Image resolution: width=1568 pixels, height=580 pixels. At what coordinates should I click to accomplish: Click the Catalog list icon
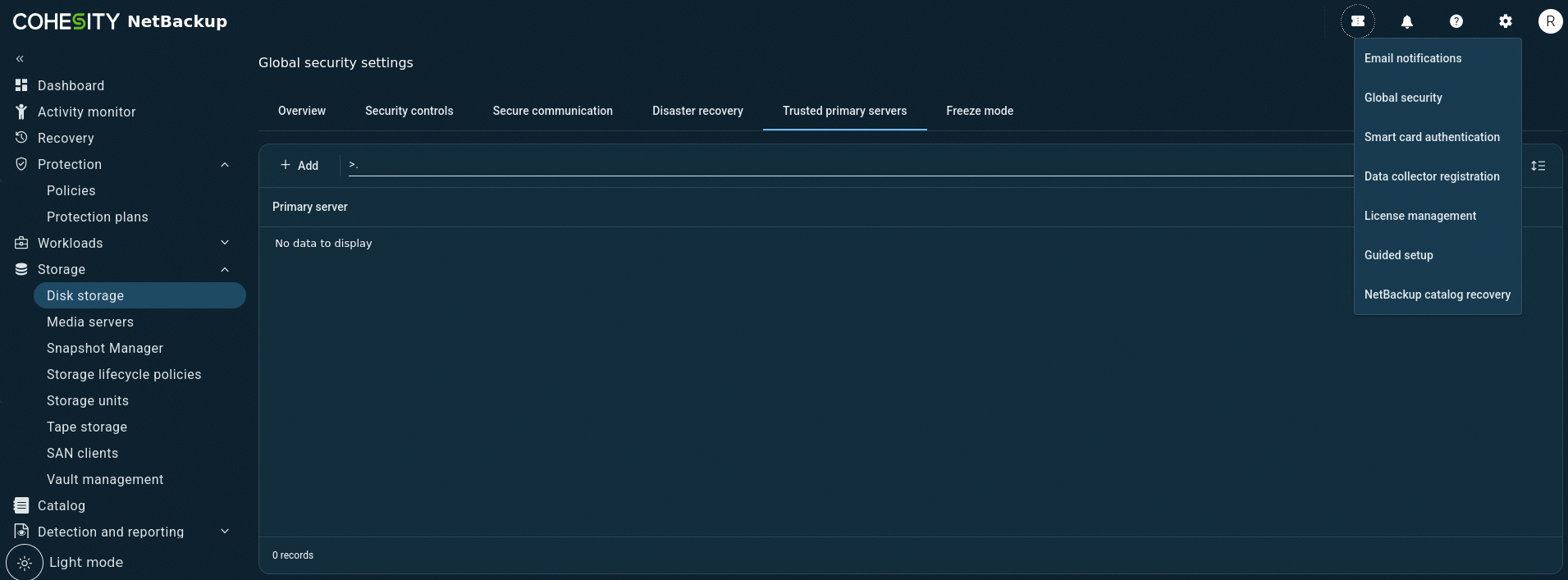(21, 505)
